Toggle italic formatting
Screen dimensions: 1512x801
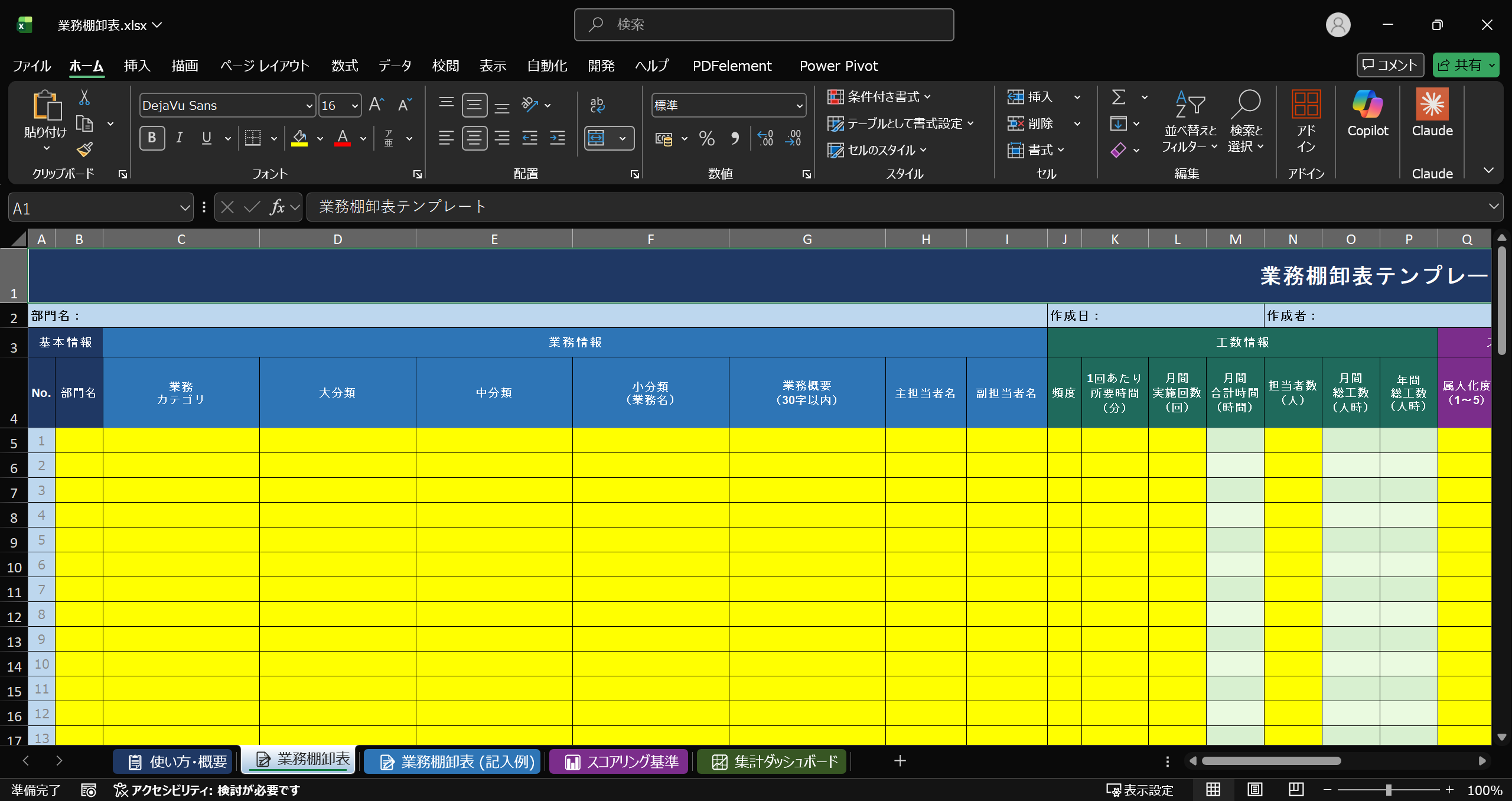(180, 138)
